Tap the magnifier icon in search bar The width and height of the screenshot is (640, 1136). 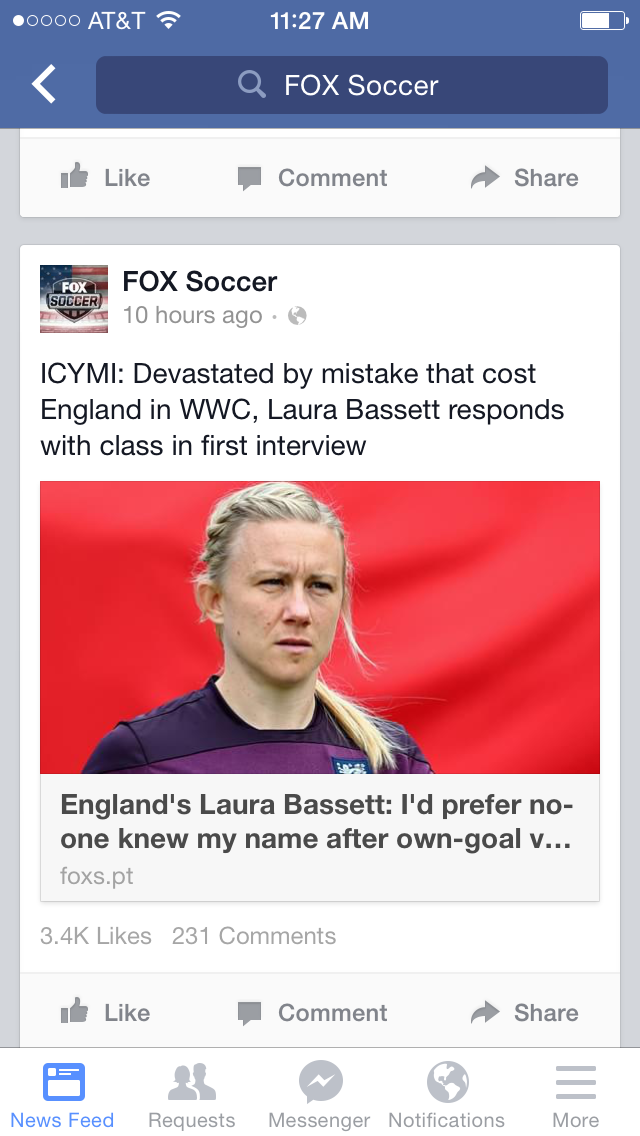(252, 85)
